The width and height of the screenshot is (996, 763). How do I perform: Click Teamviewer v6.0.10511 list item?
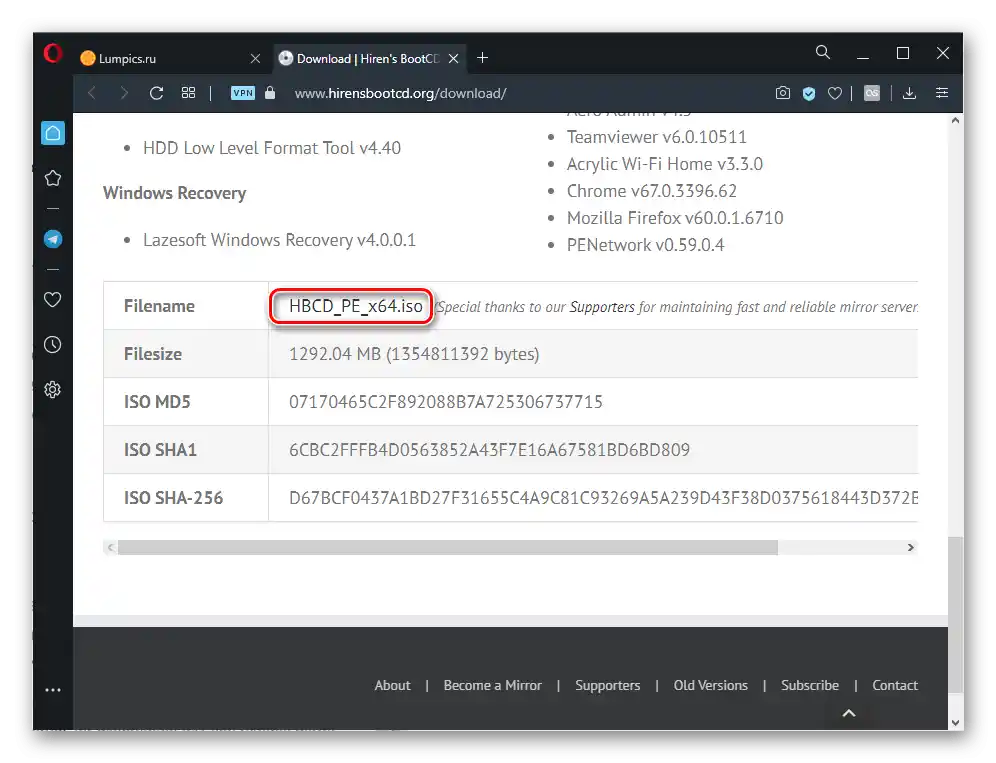point(657,137)
